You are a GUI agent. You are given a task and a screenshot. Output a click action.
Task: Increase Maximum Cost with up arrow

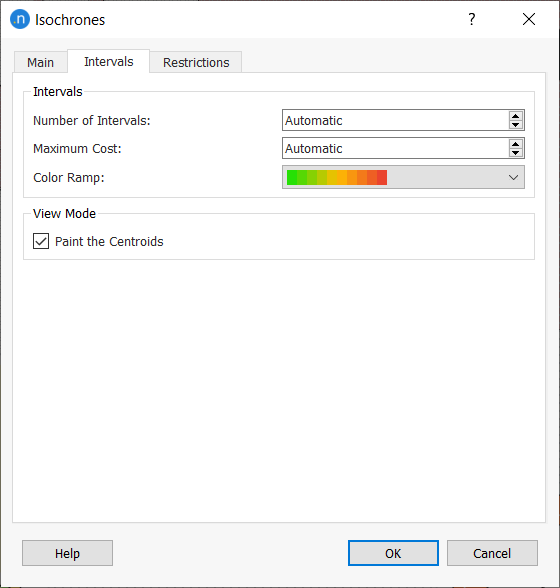pyautogui.click(x=516, y=144)
